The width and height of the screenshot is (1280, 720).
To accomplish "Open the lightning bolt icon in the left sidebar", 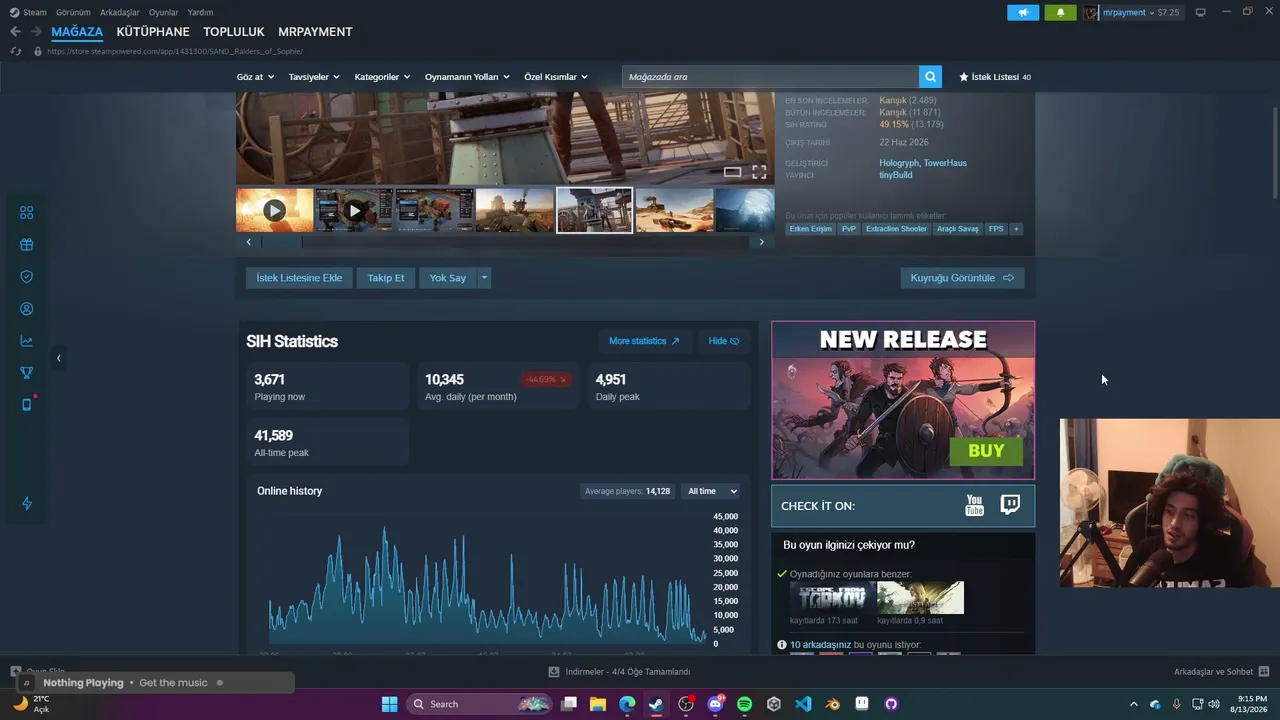I will click(27, 503).
